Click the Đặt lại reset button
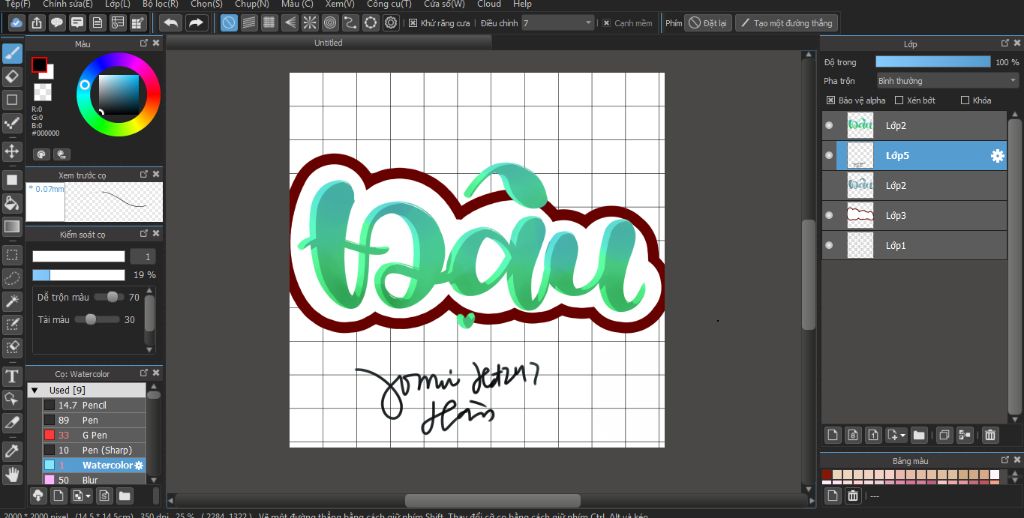 (708, 23)
